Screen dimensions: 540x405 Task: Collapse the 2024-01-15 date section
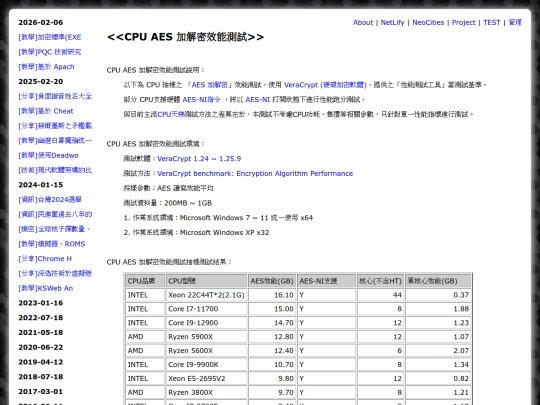click(x=41, y=185)
